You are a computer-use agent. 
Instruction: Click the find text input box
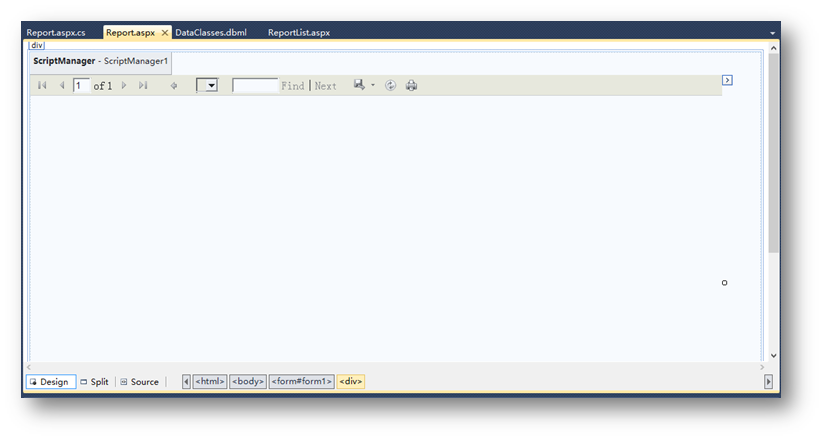(x=255, y=85)
